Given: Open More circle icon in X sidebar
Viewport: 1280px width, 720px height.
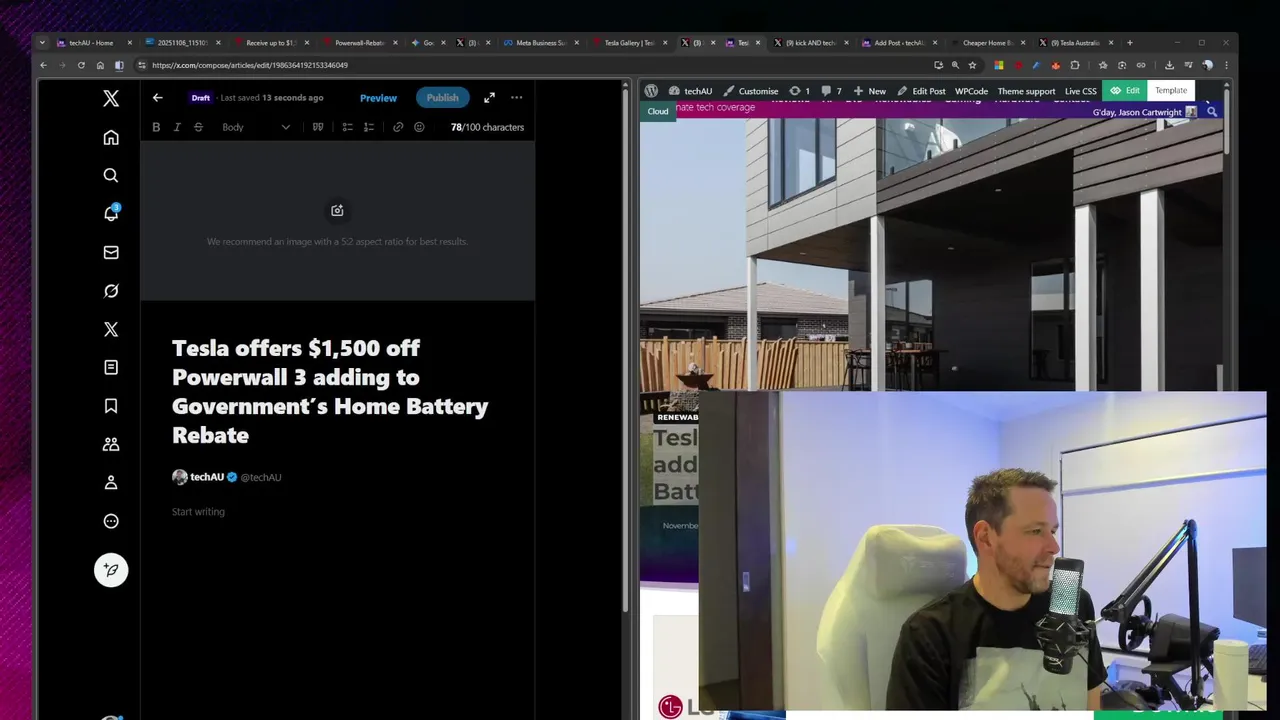Looking at the screenshot, I should tap(111, 521).
